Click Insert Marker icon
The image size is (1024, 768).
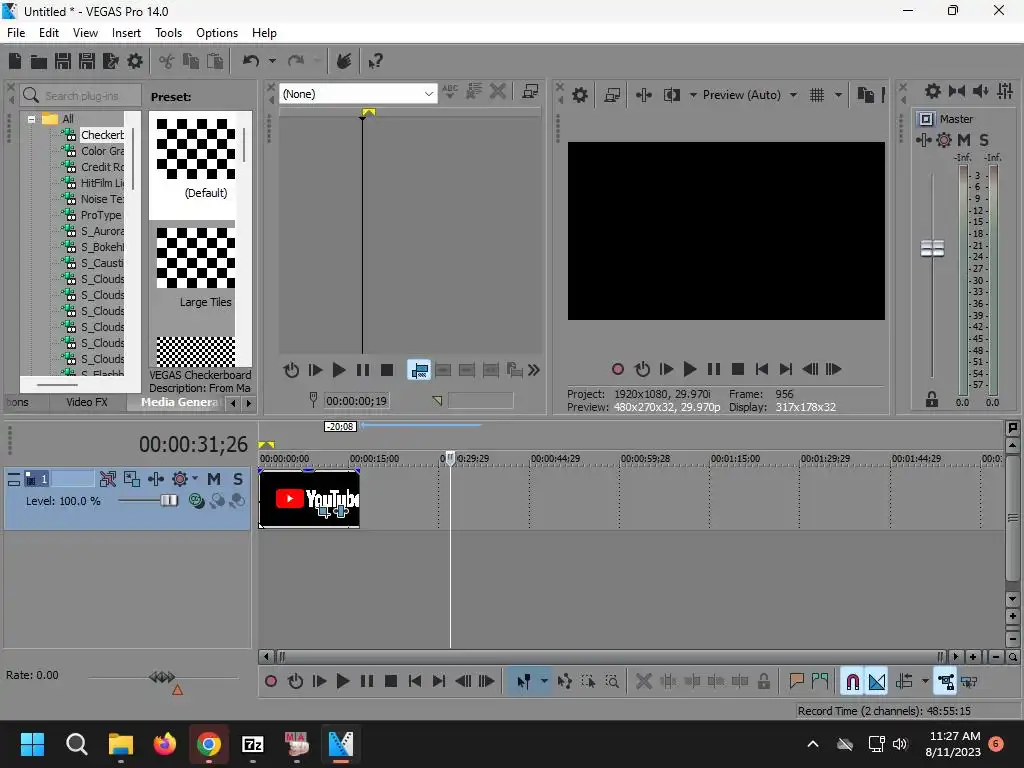click(796, 681)
